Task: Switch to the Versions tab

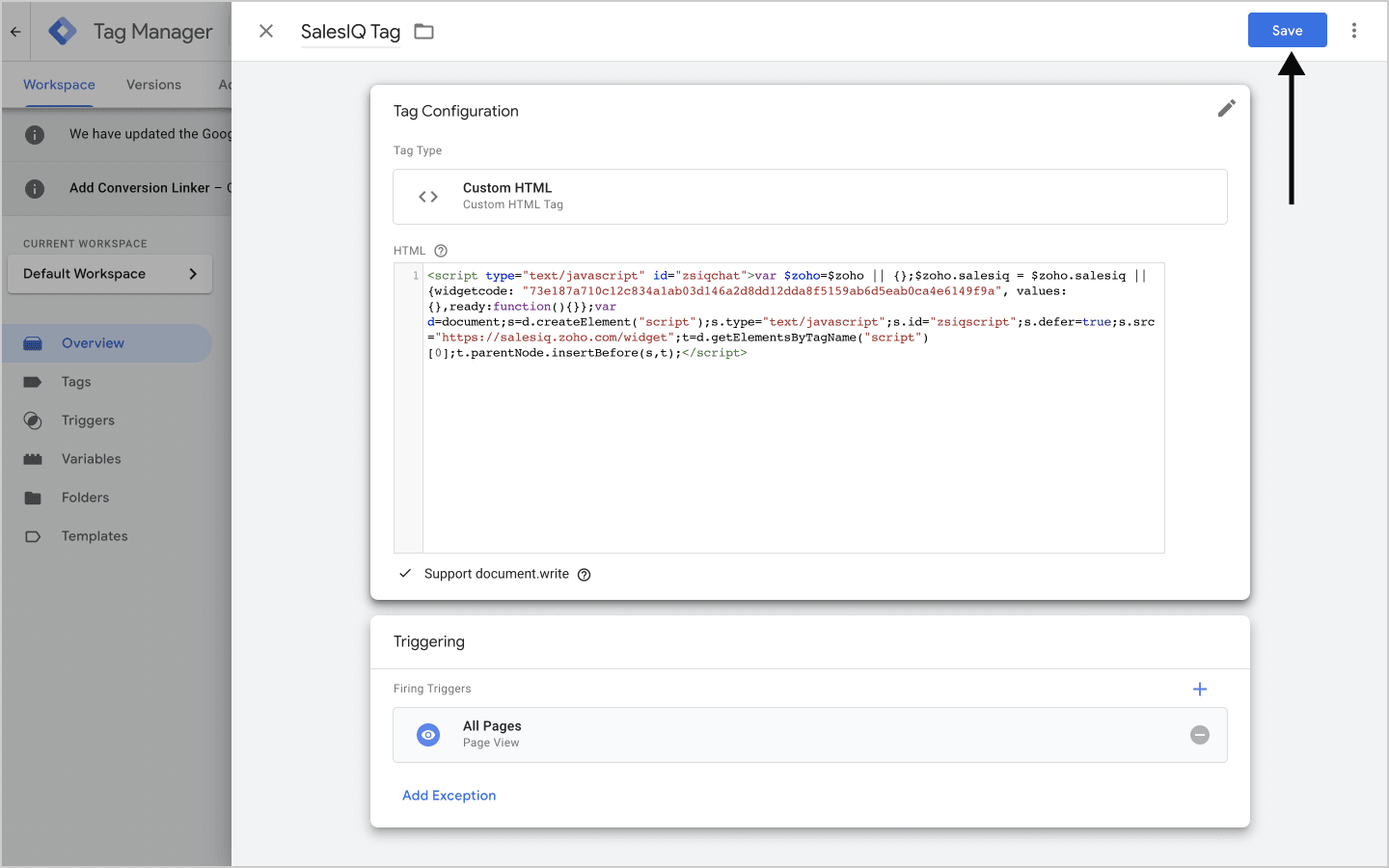Action: (x=153, y=85)
